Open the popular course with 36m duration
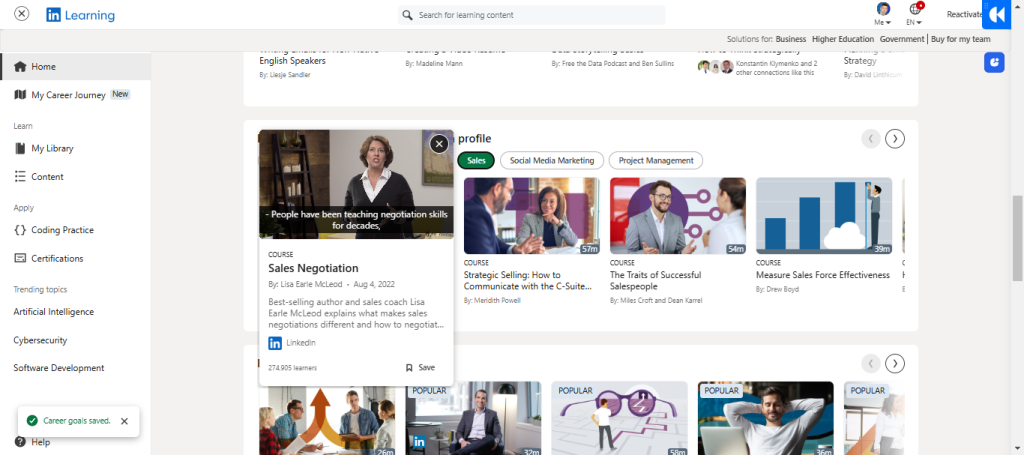Viewport: 1024px width, 455px height. point(766,418)
